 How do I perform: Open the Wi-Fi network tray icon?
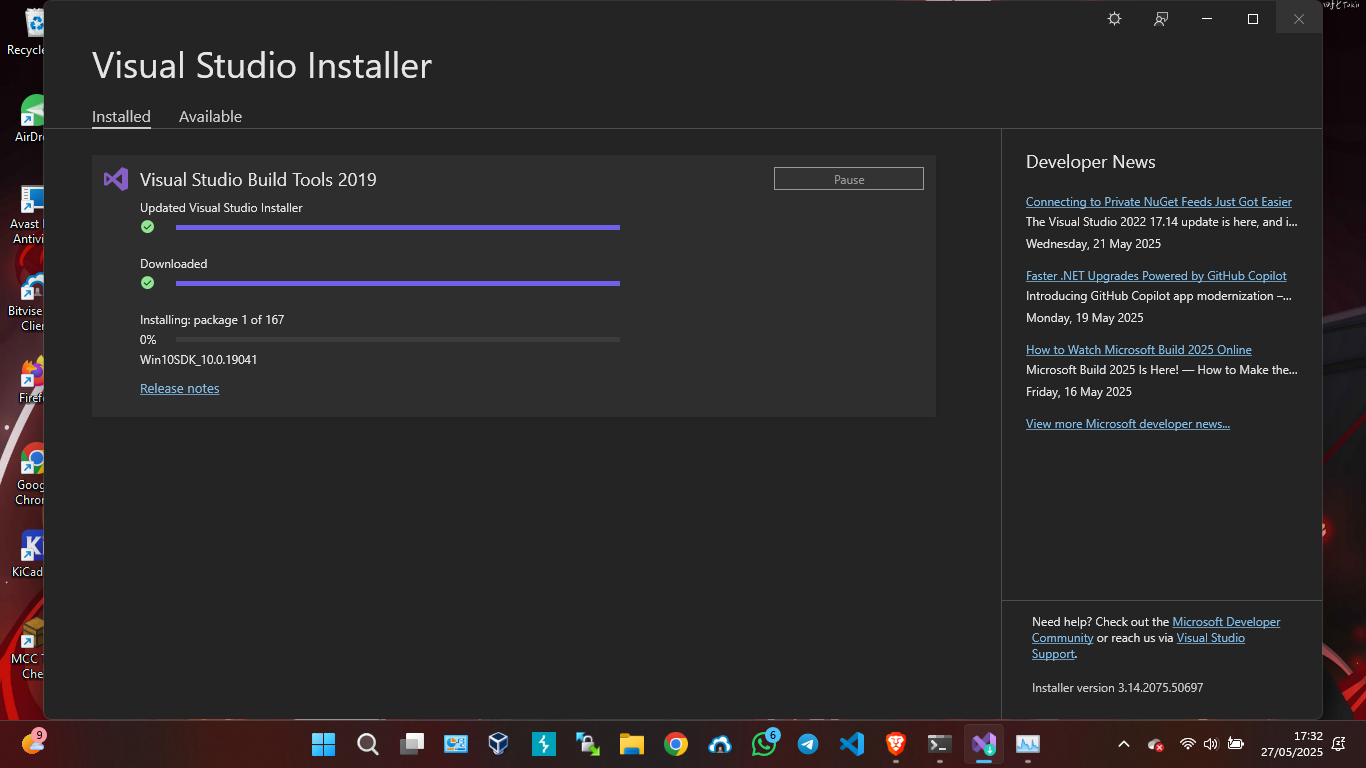click(1188, 744)
